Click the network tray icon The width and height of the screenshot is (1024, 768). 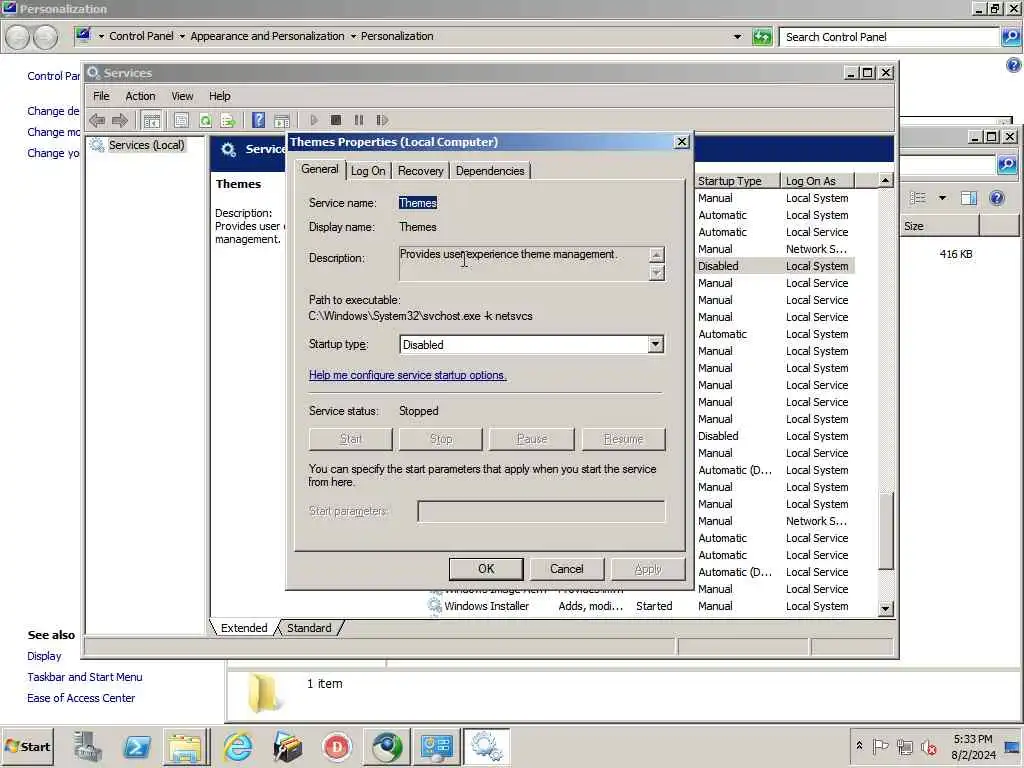tap(904, 746)
